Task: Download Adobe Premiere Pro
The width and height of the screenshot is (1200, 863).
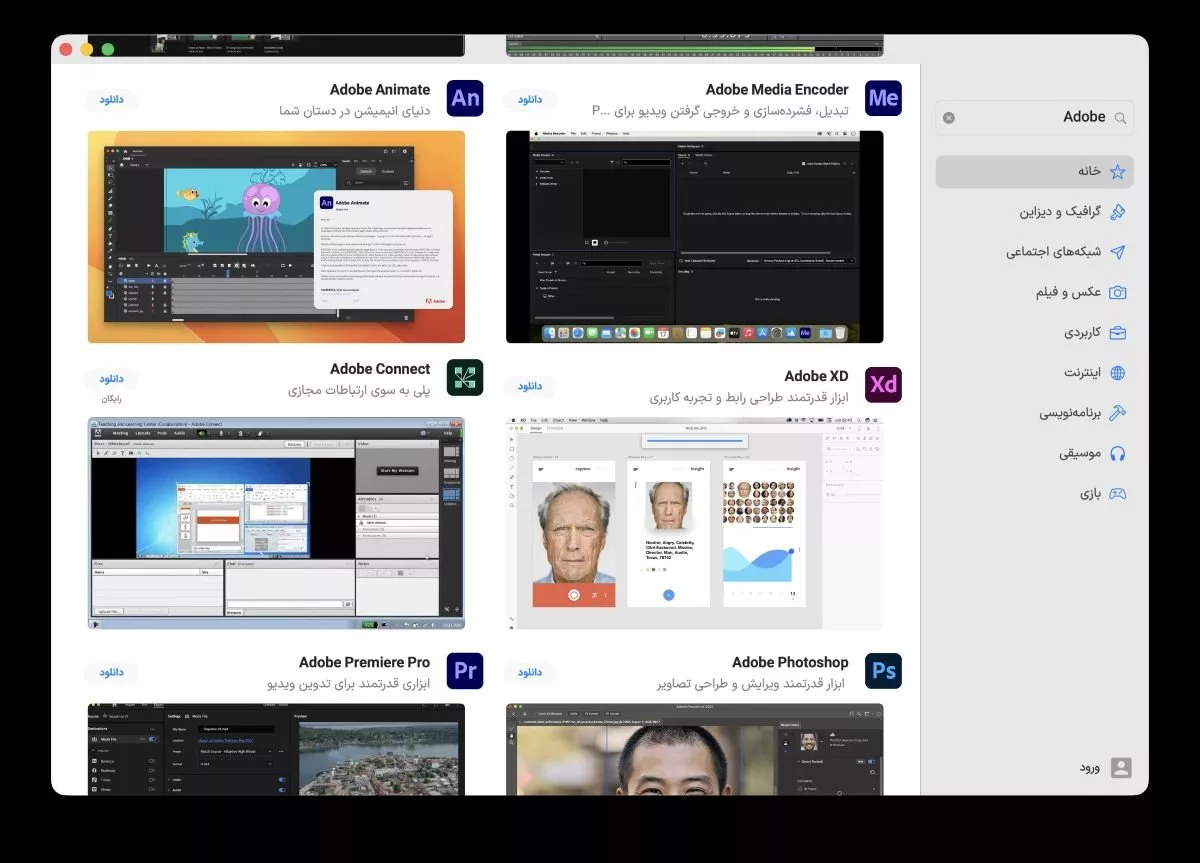Action: click(x=111, y=671)
